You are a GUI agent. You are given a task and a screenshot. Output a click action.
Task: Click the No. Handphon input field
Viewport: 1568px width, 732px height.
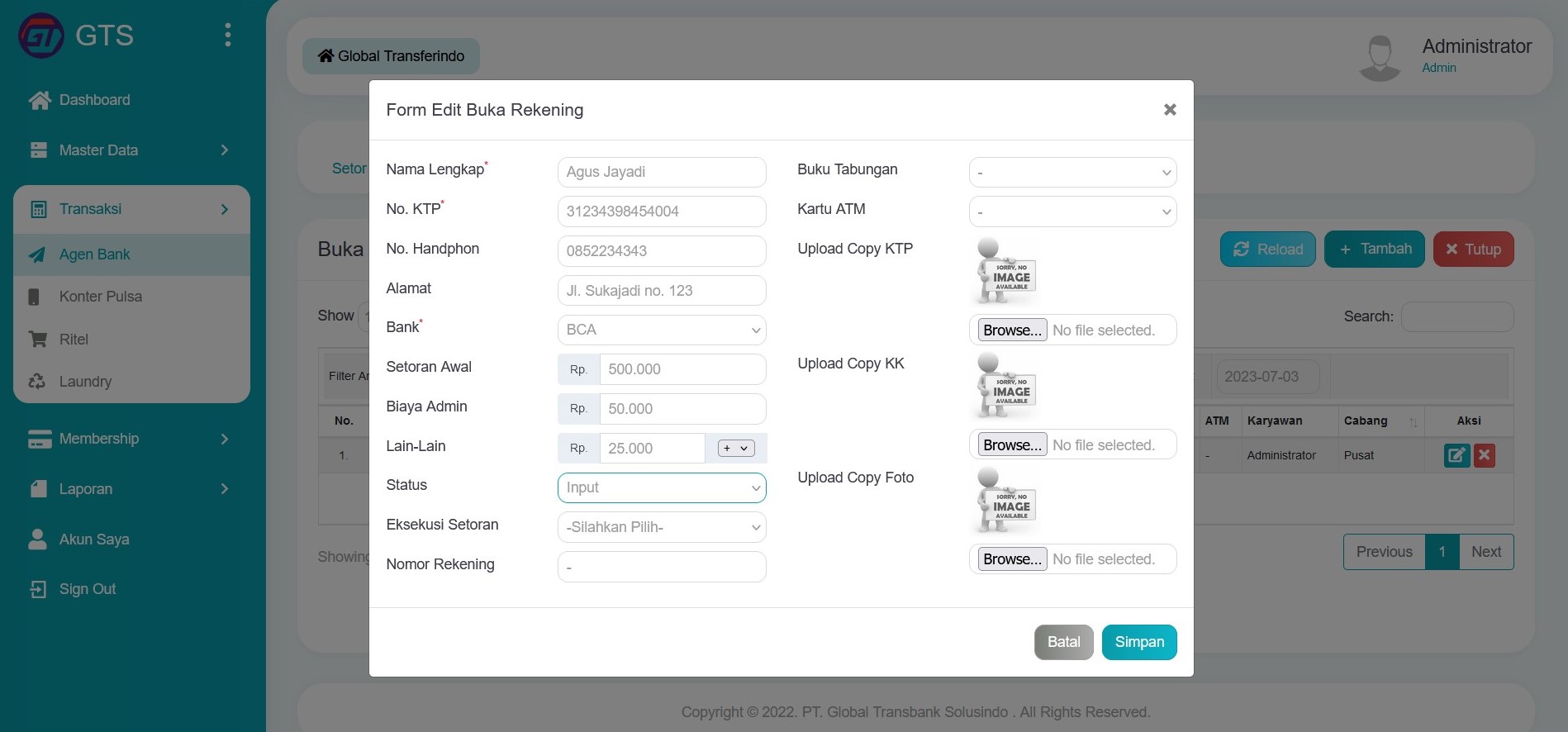(x=662, y=251)
